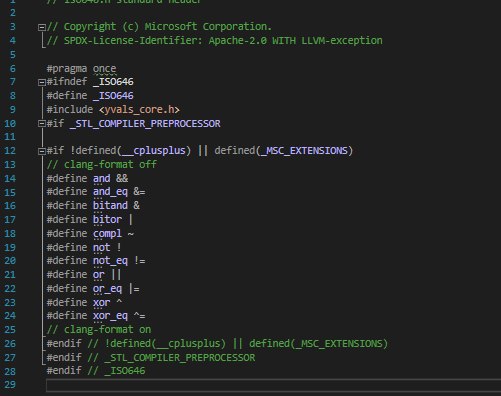Place cursor in empty line 29
This screenshot has height=396, width=501.
tap(273, 385)
